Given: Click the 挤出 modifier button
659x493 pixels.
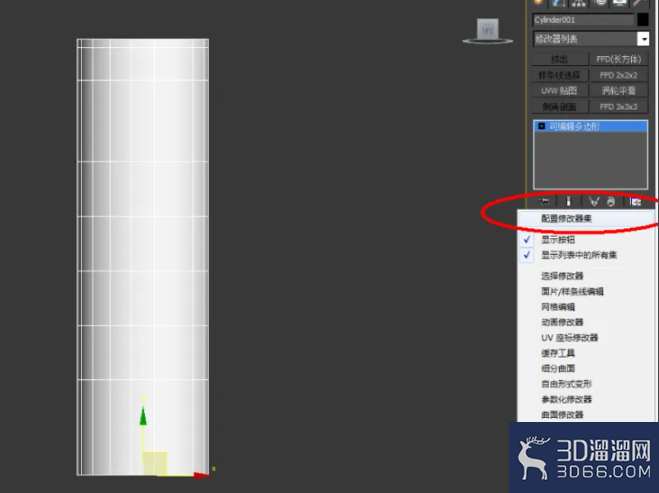Looking at the screenshot, I should click(x=559, y=59).
